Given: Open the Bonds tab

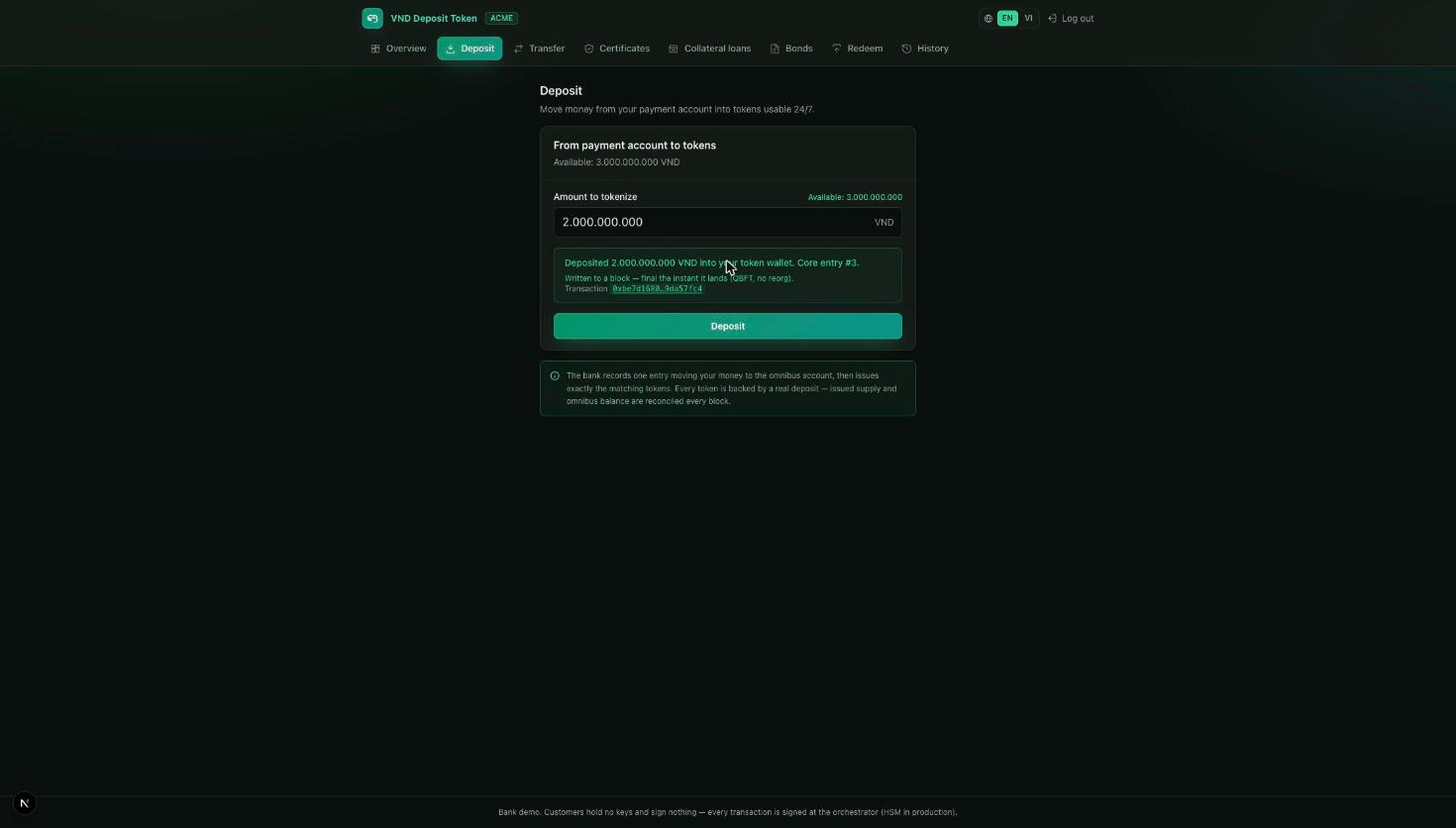Looking at the screenshot, I should pyautogui.click(x=791, y=49).
